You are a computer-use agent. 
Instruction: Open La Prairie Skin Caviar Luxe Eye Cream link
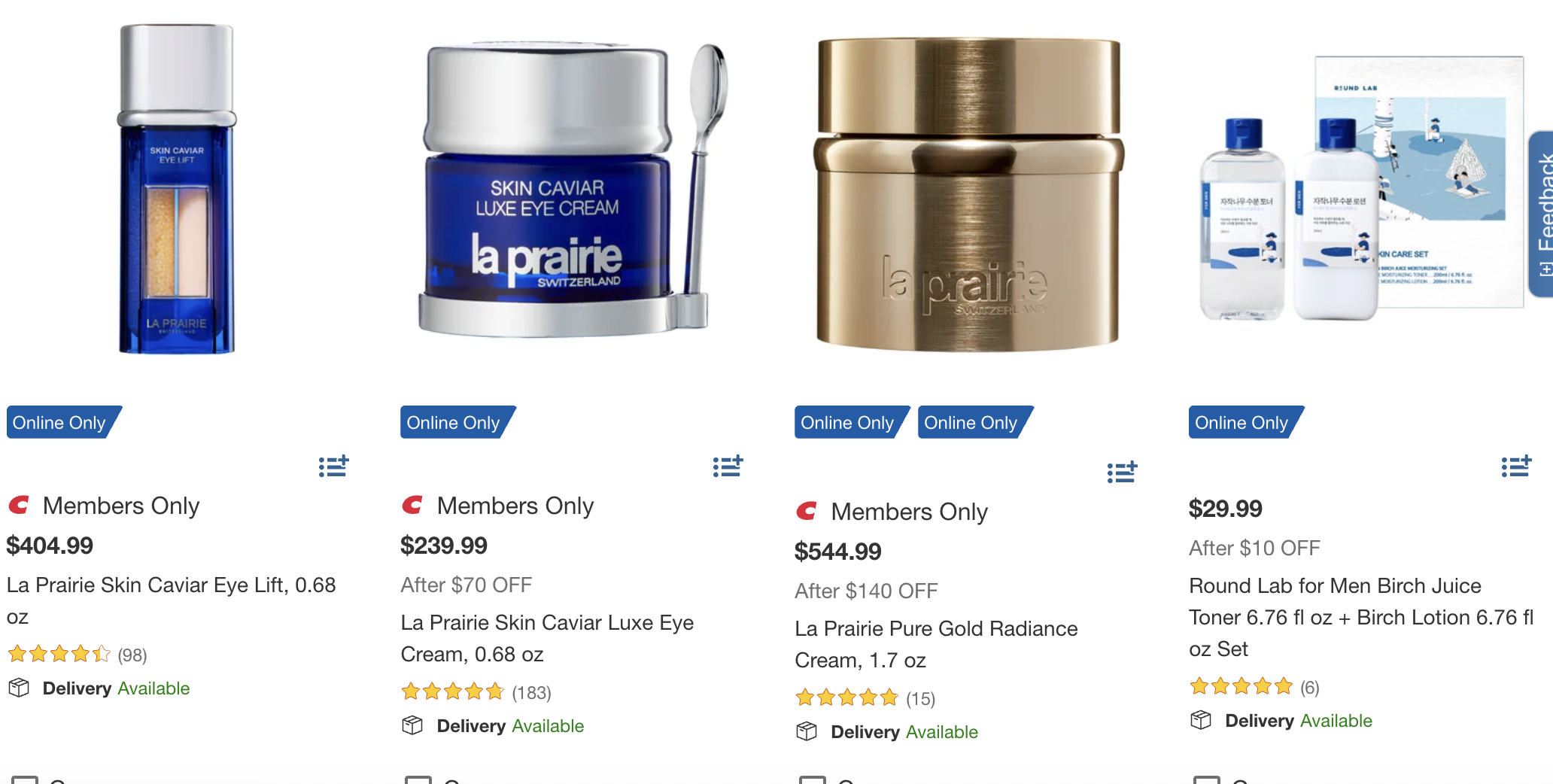547,638
